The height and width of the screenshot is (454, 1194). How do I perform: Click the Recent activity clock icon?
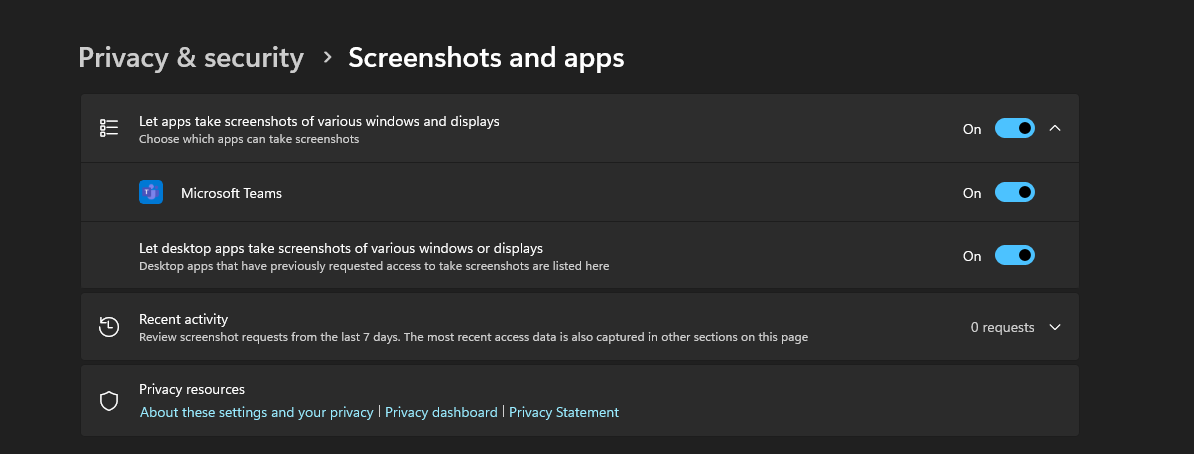[x=109, y=327]
